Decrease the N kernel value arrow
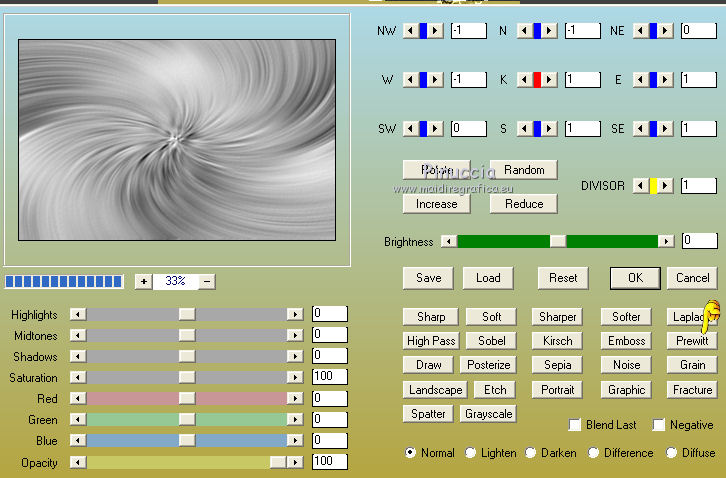Viewport: 726px width, 478px height. [524, 31]
